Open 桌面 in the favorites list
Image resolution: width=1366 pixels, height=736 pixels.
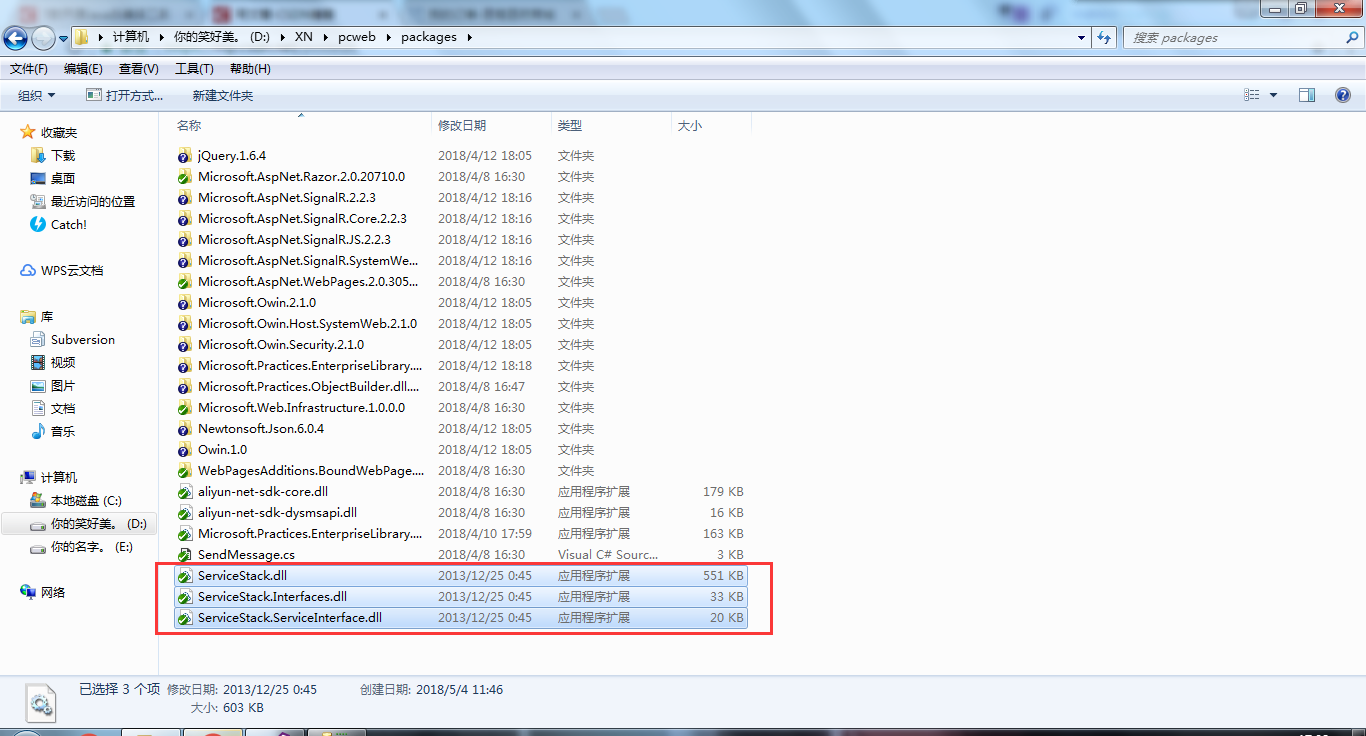point(63,178)
